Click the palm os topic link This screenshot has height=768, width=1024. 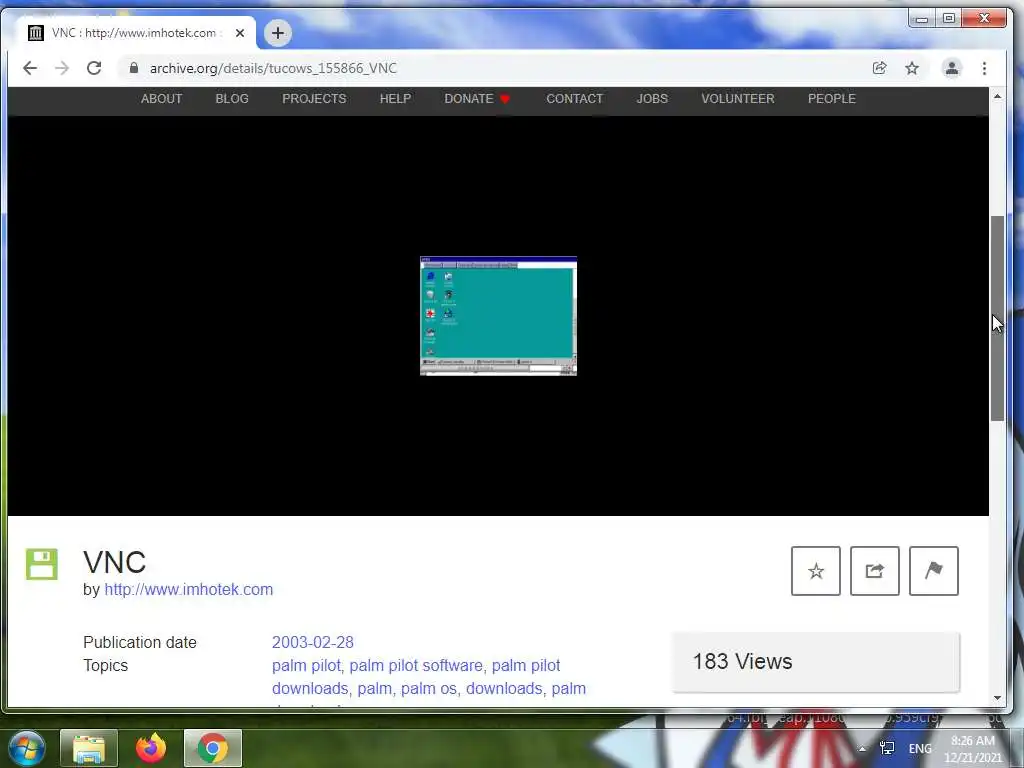coord(428,688)
